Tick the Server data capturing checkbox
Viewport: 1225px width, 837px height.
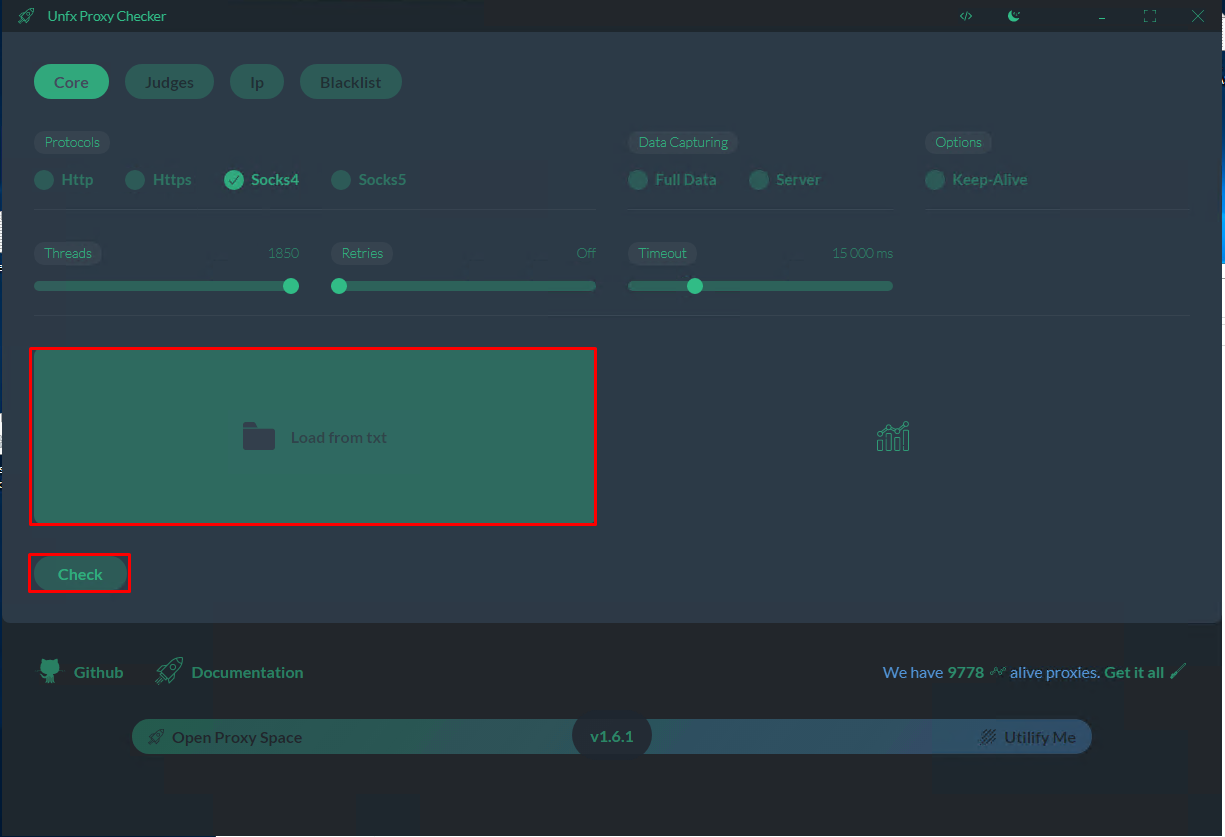tap(759, 180)
